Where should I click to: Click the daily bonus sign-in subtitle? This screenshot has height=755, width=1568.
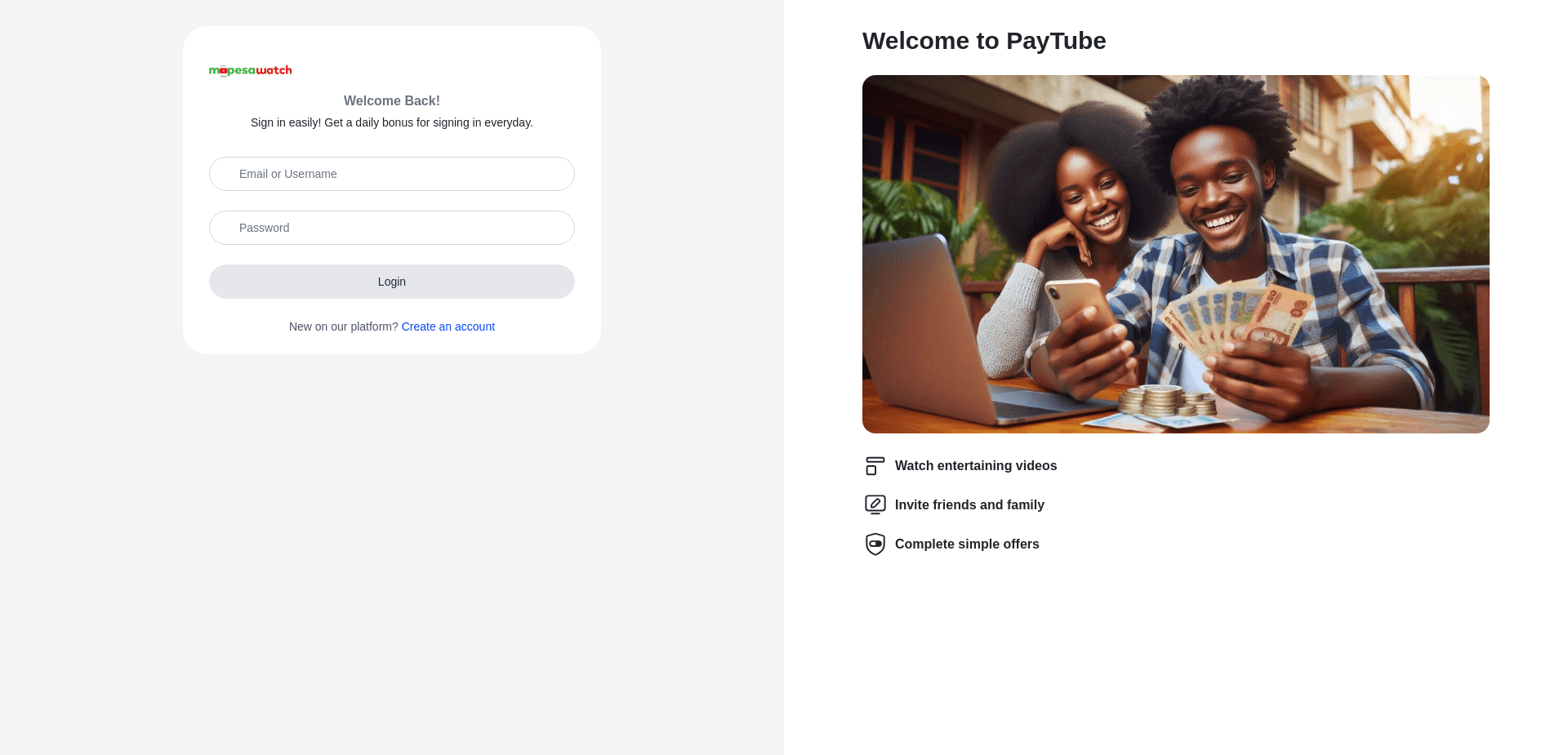pos(392,122)
